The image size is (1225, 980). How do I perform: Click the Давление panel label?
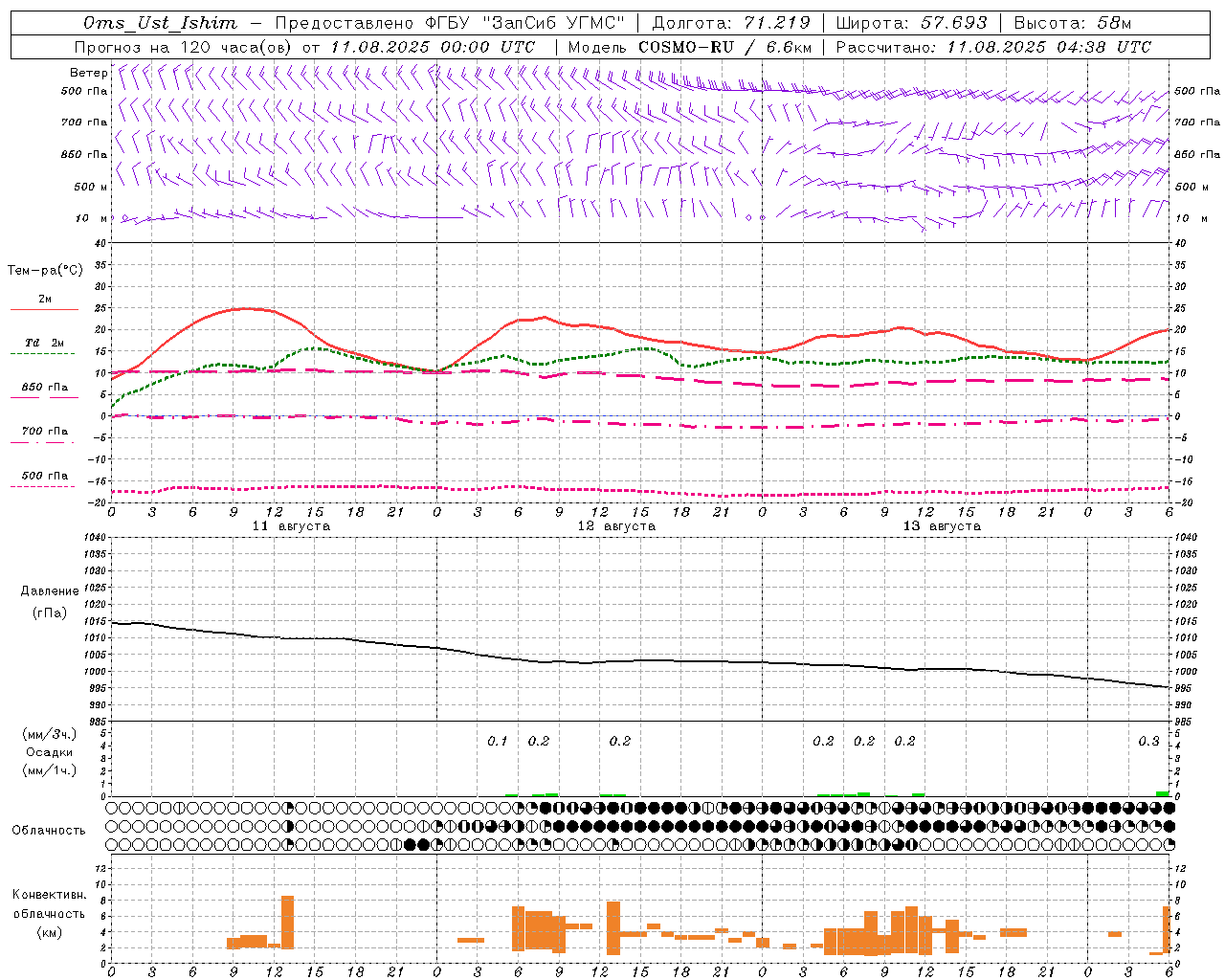click(50, 591)
